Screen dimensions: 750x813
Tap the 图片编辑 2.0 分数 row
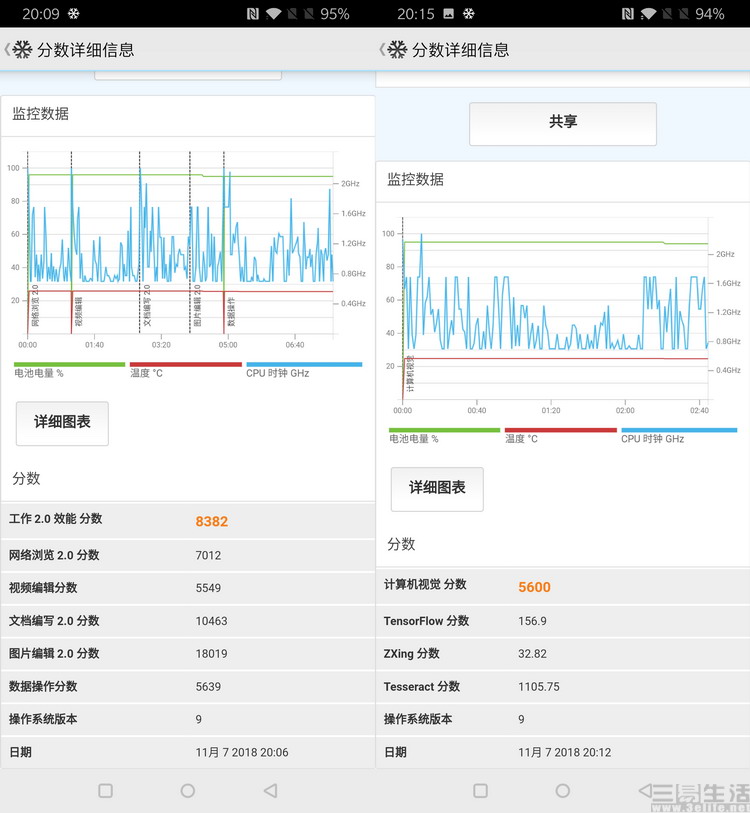[187, 654]
